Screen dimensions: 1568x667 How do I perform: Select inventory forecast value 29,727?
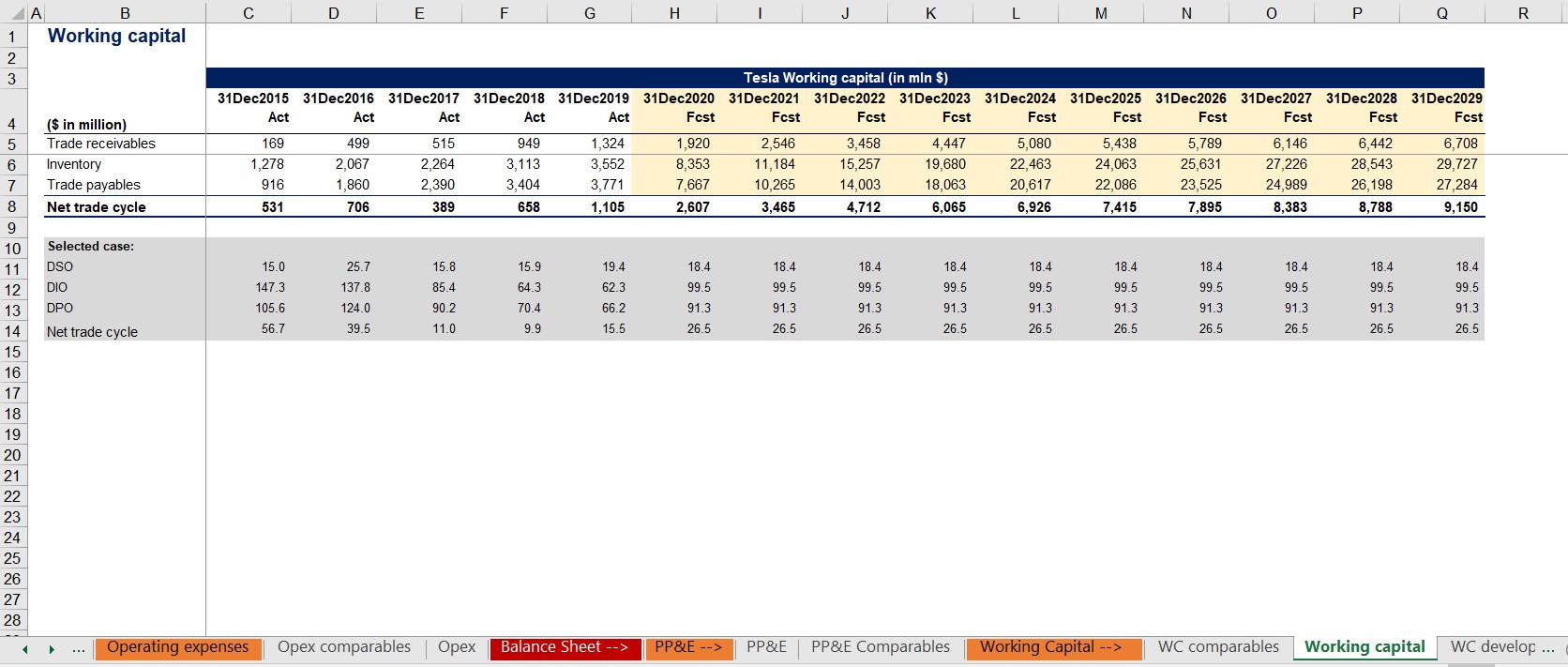(1457, 164)
